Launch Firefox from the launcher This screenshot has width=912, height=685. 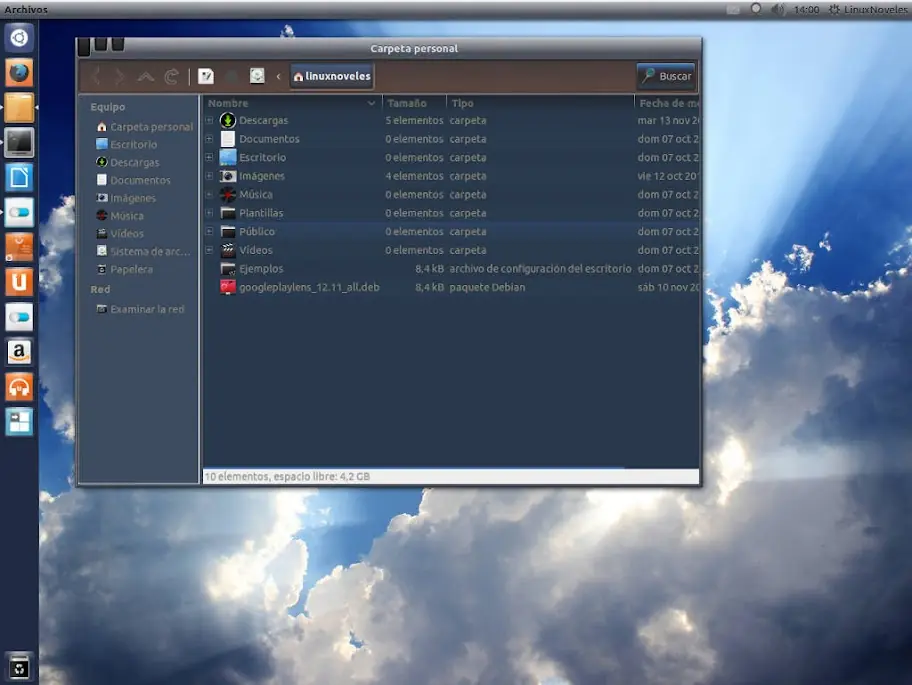coord(19,73)
